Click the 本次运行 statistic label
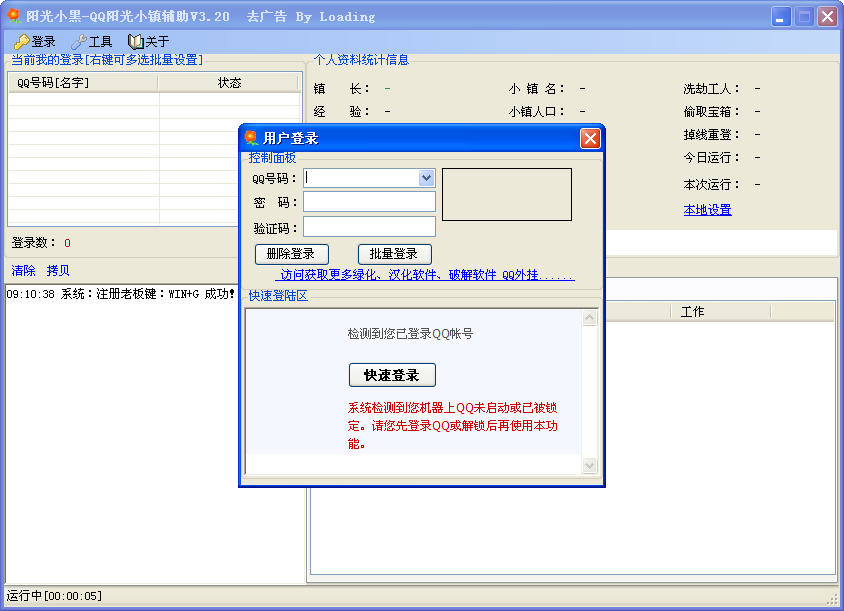The width and height of the screenshot is (844, 611). [x=711, y=185]
